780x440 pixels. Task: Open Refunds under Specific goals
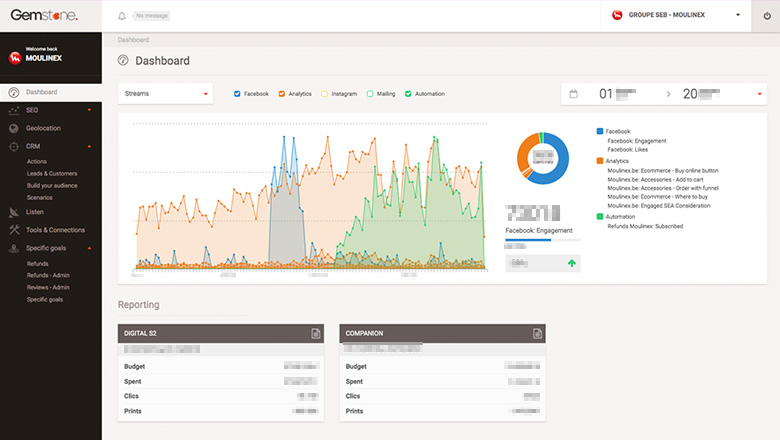tap(38, 264)
